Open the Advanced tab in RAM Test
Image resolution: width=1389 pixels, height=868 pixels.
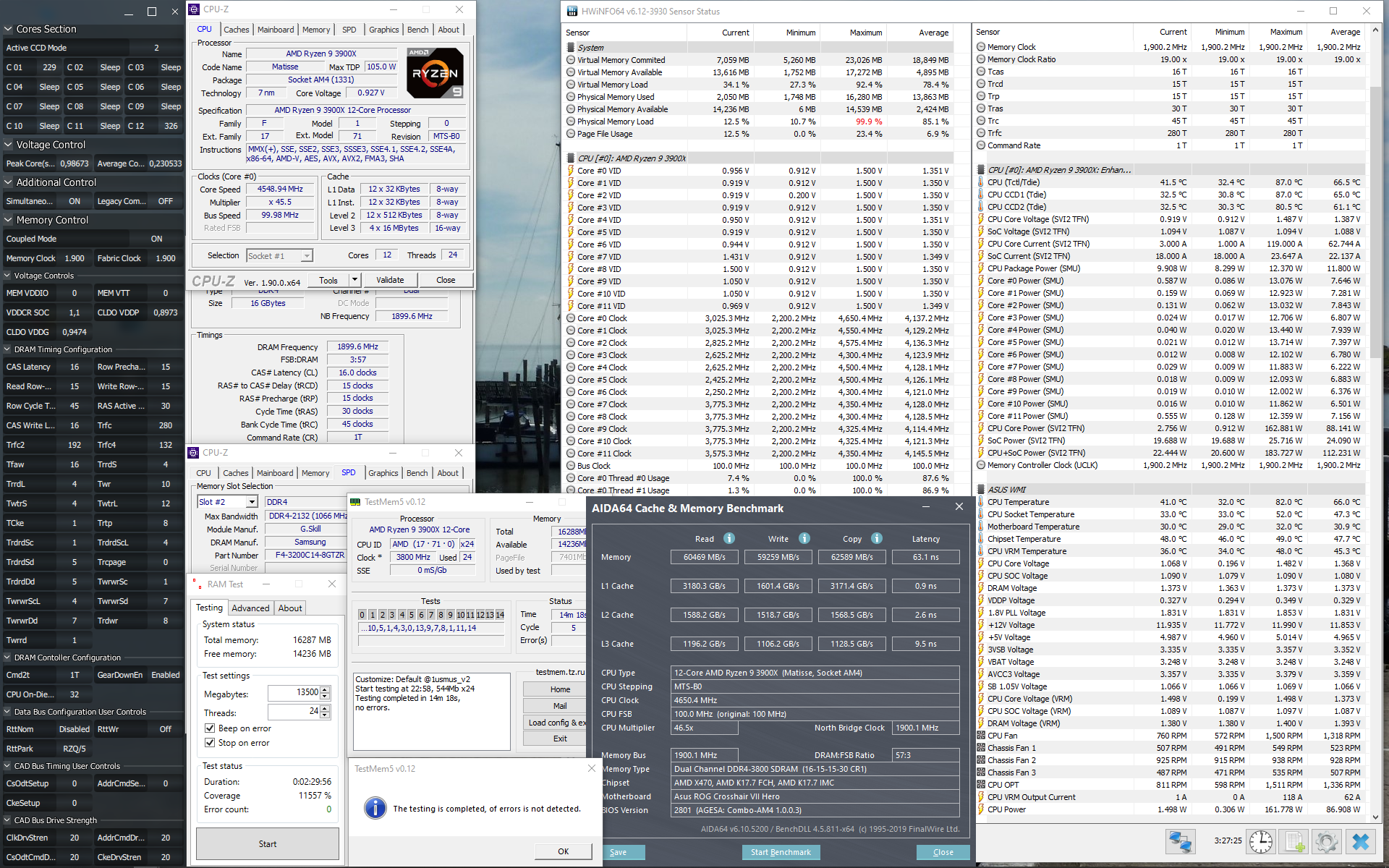(250, 608)
